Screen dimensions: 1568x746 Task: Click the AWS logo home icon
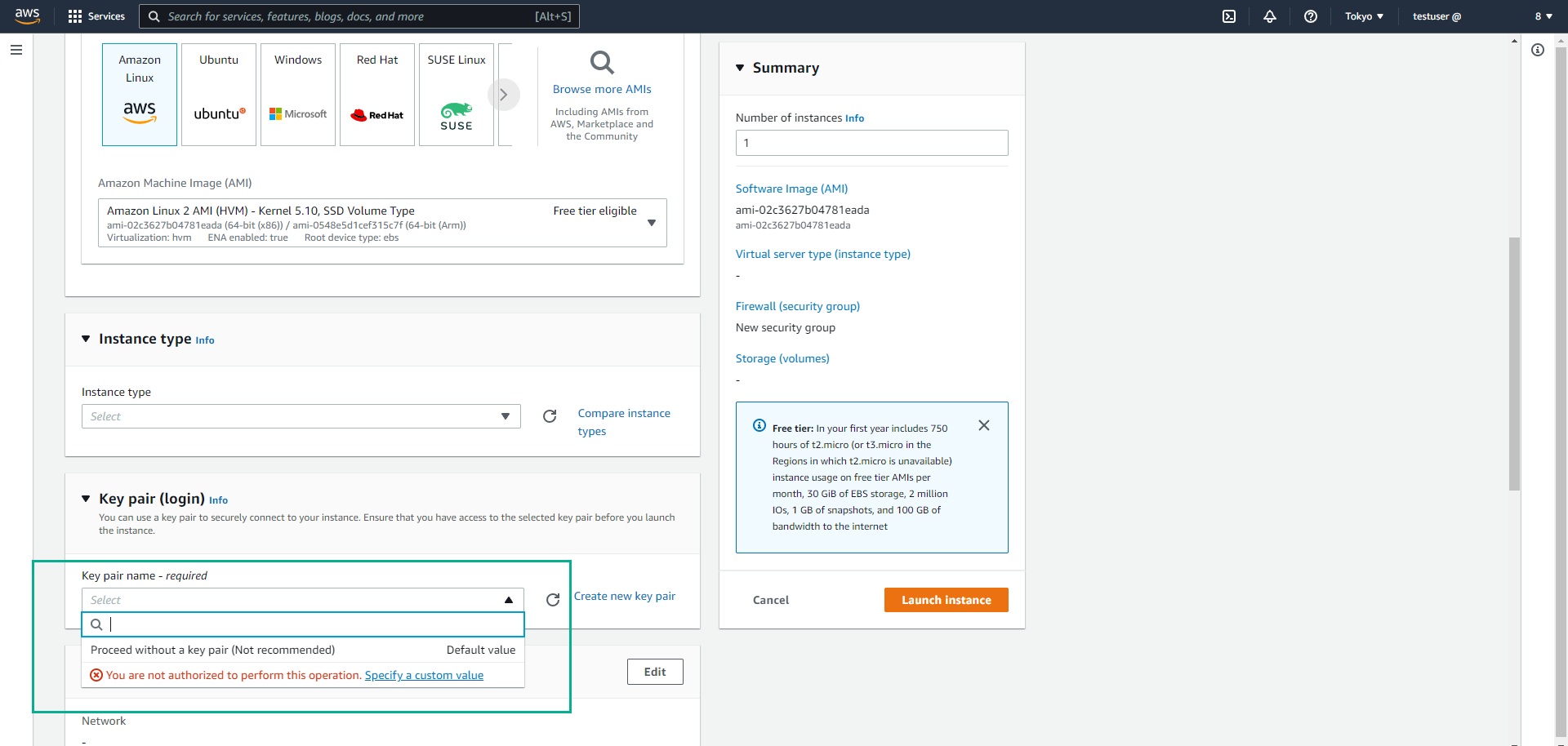pos(28,16)
